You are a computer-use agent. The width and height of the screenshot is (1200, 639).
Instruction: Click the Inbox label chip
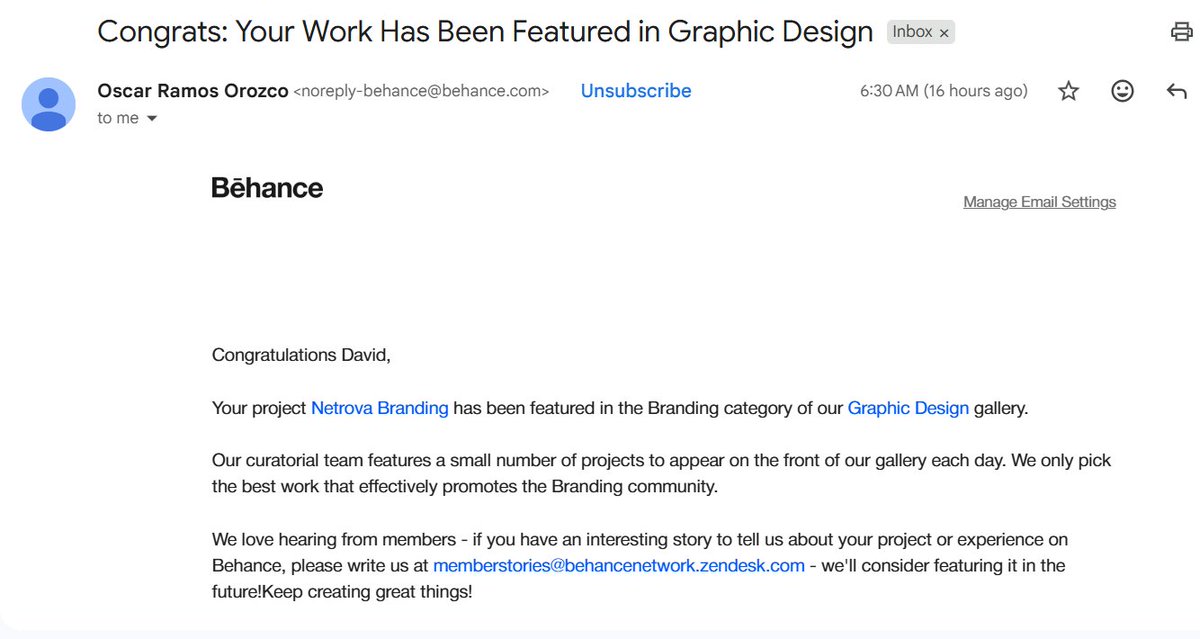coord(912,32)
